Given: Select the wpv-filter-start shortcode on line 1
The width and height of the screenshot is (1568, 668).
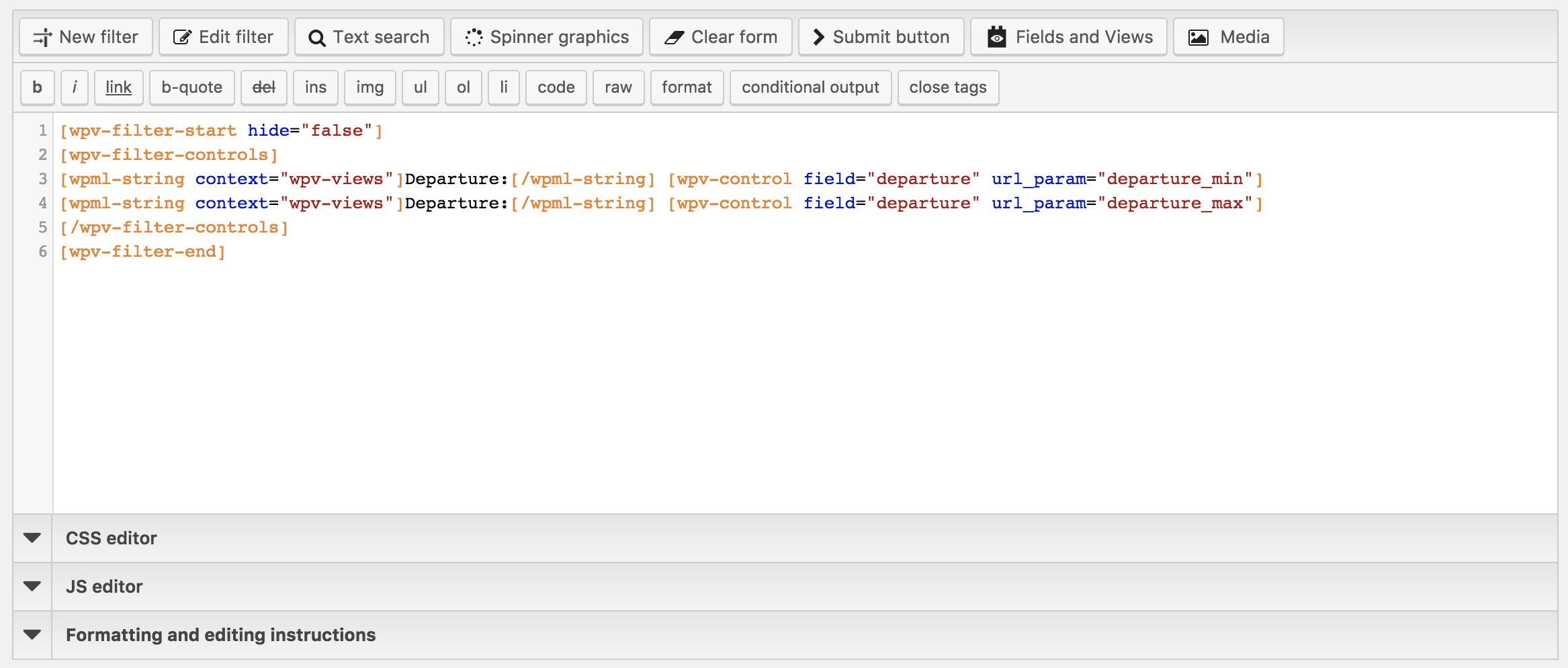Looking at the screenshot, I should point(147,130).
